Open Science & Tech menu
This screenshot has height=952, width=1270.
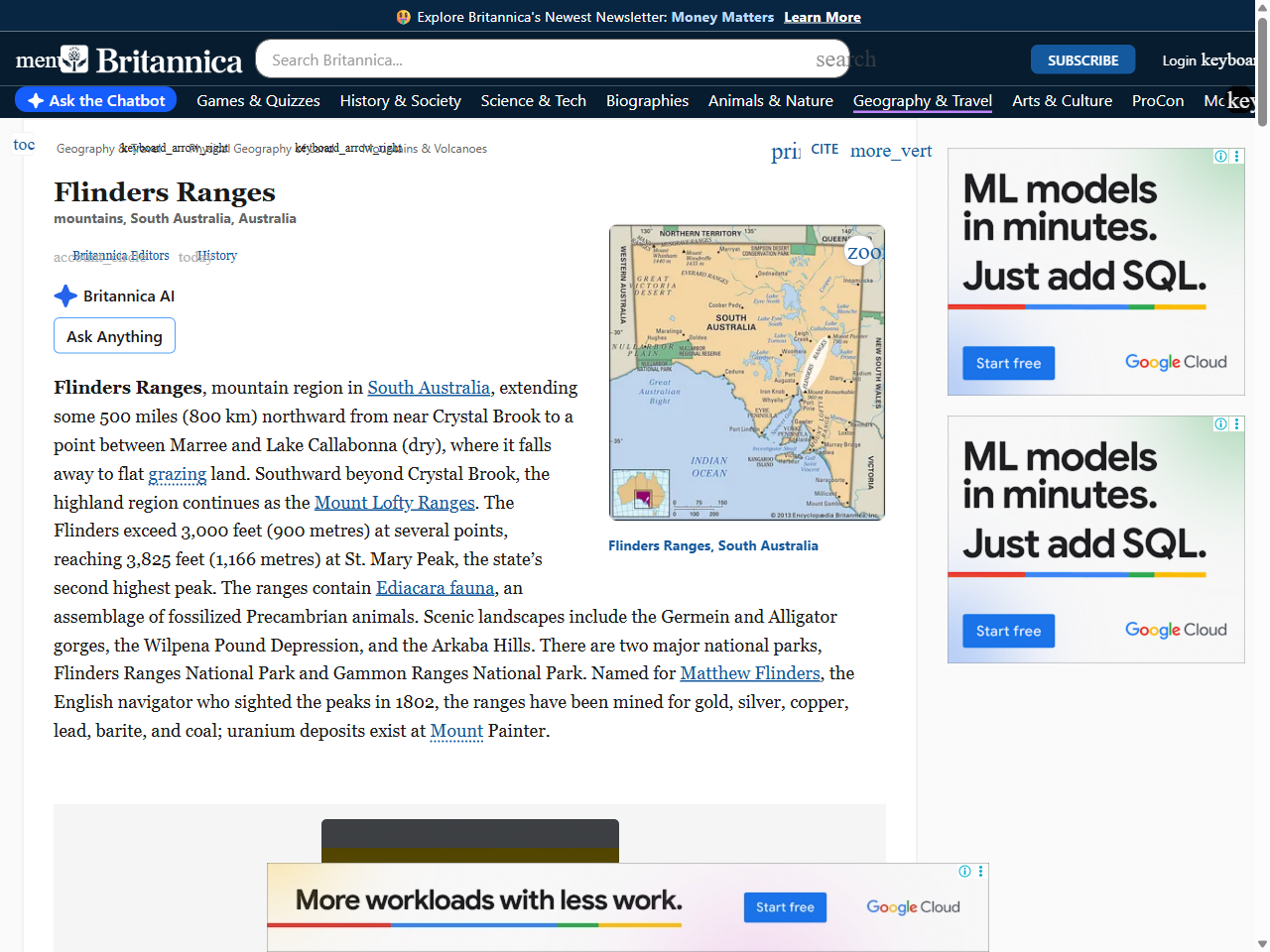(534, 100)
